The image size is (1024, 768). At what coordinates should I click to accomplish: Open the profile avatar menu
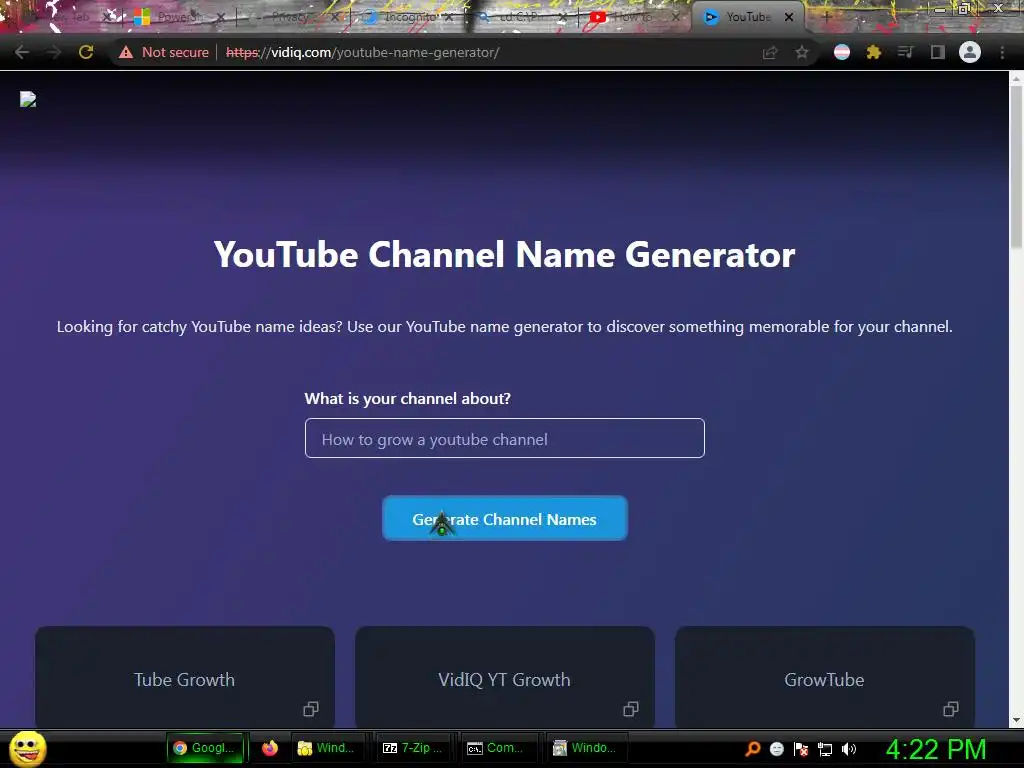click(x=970, y=52)
